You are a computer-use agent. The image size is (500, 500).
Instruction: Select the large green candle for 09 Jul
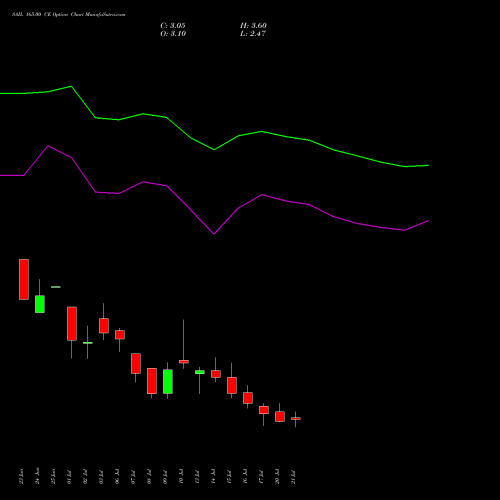tap(168, 381)
